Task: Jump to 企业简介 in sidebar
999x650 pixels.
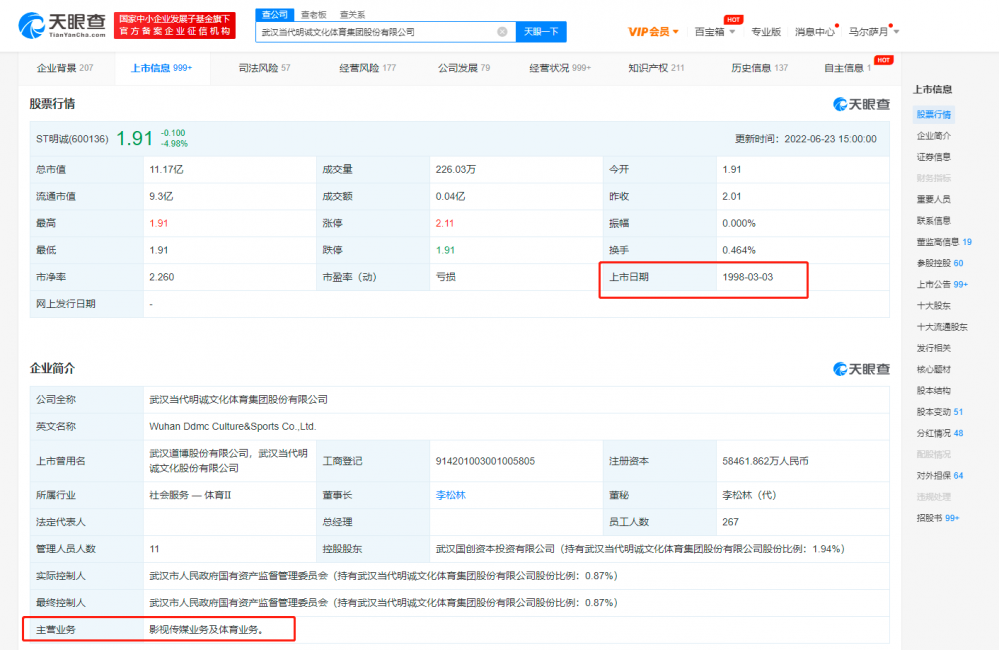Action: click(933, 136)
